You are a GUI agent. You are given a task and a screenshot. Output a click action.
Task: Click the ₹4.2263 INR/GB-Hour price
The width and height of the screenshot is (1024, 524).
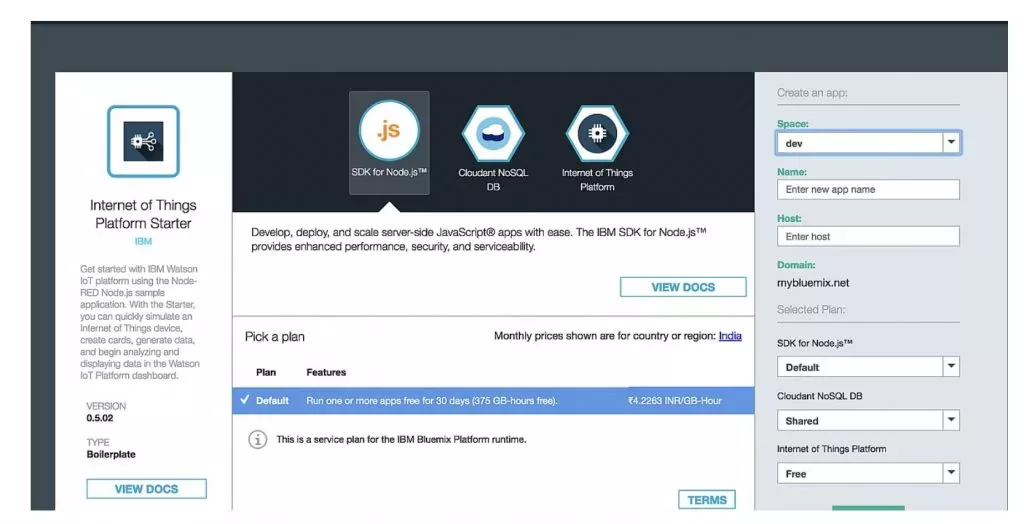coord(675,401)
